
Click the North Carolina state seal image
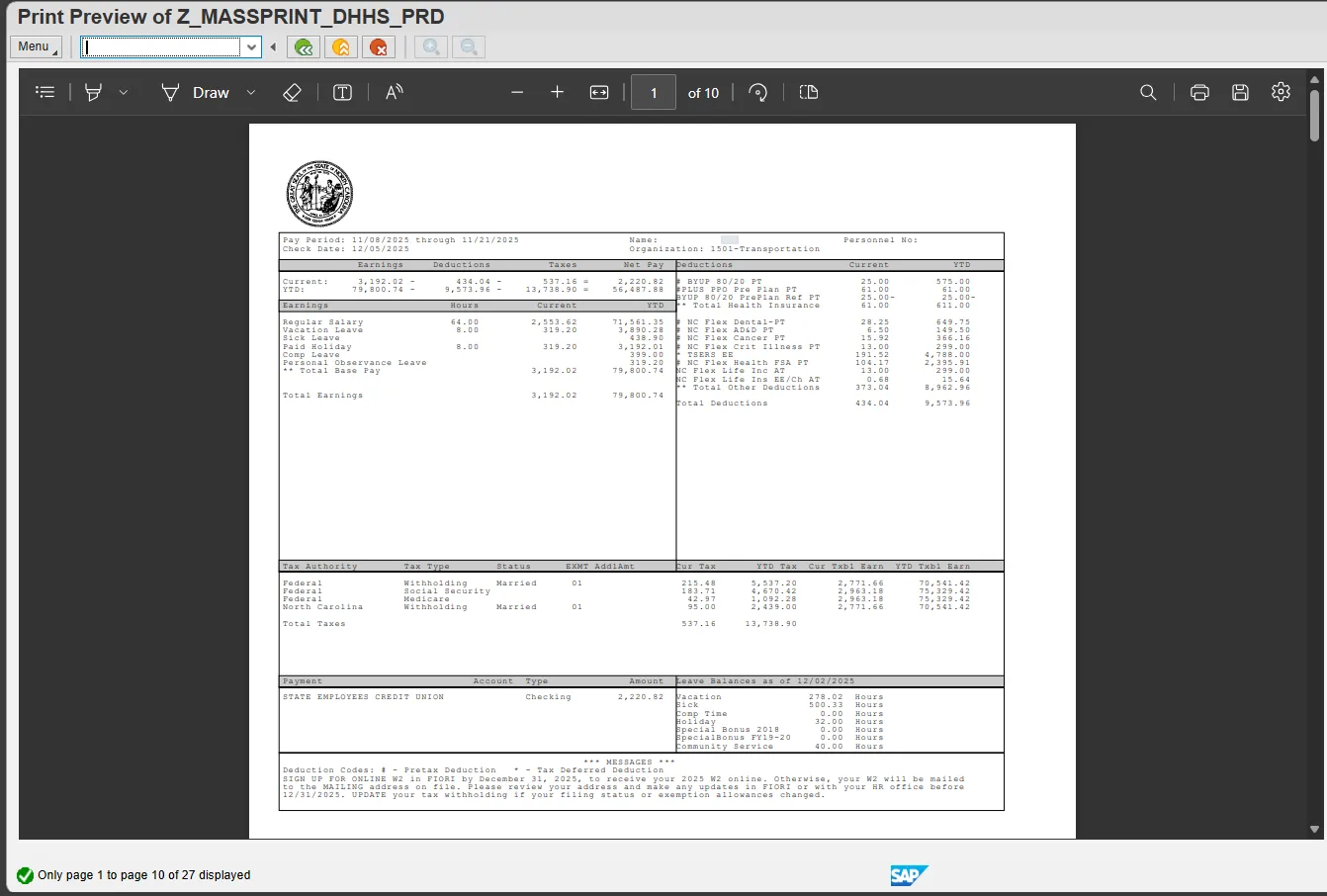click(x=319, y=194)
